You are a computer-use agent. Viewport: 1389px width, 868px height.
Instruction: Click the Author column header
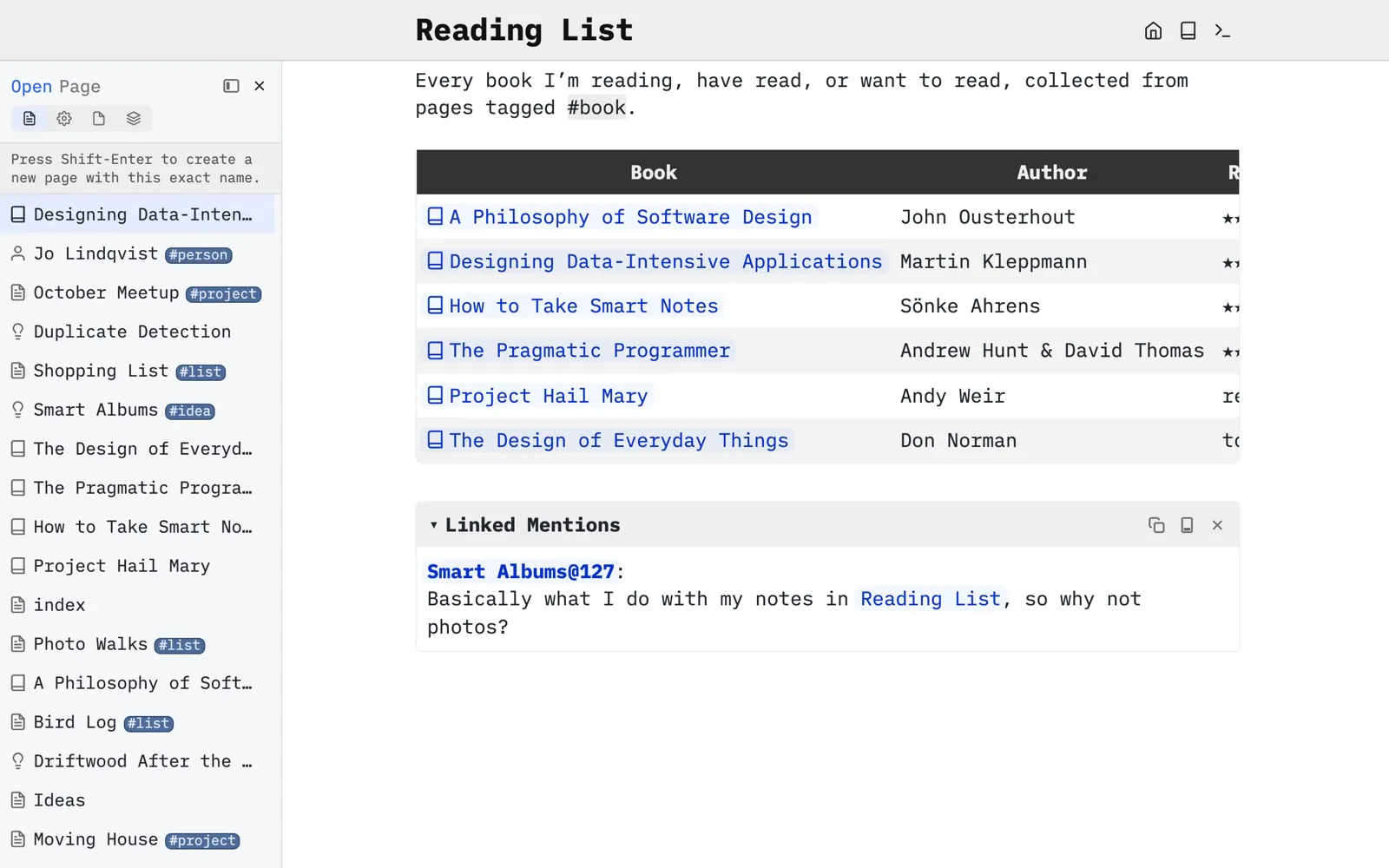click(x=1051, y=172)
